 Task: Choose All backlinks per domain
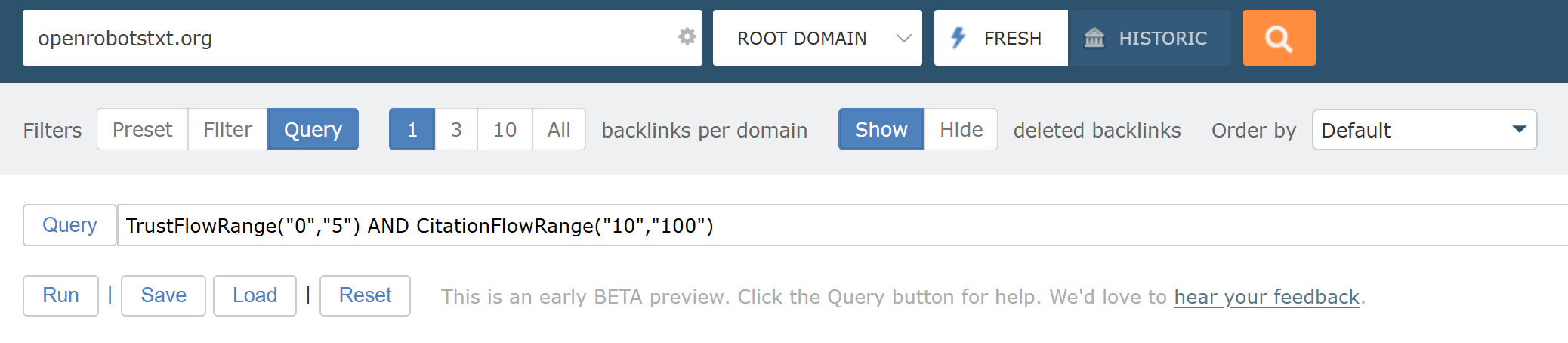pos(559,130)
